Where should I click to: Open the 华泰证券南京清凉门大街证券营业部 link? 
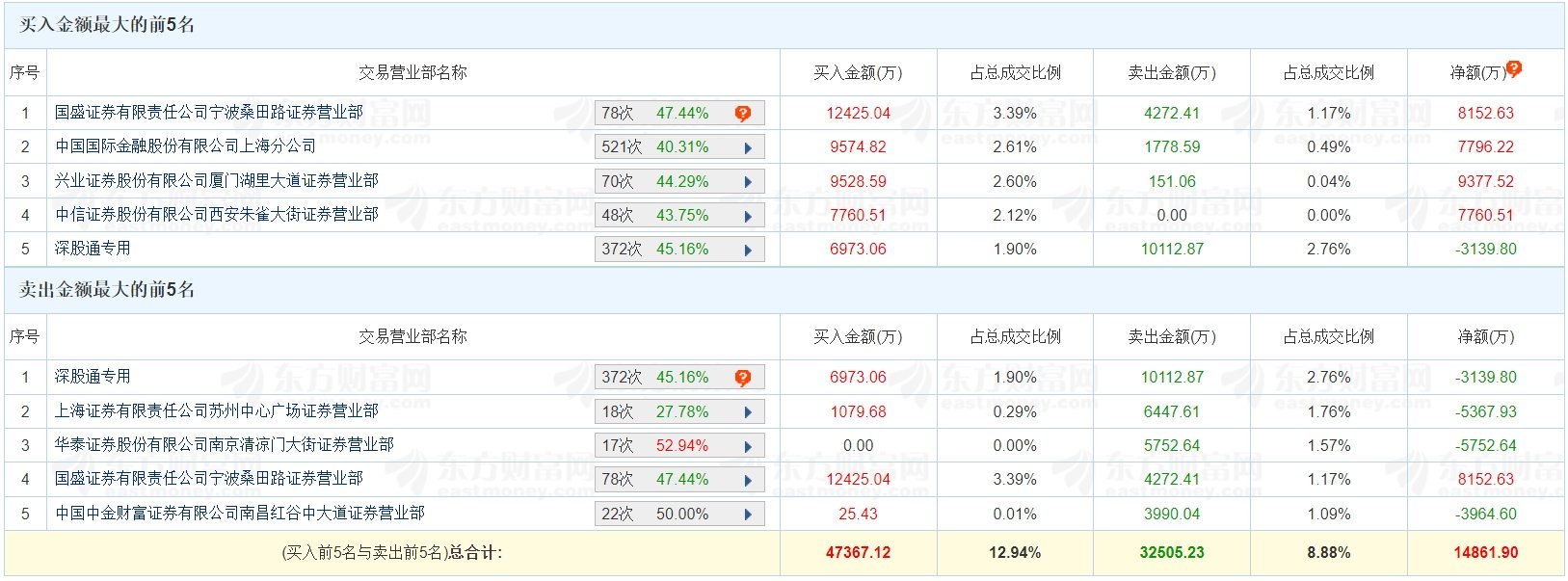coord(225,445)
